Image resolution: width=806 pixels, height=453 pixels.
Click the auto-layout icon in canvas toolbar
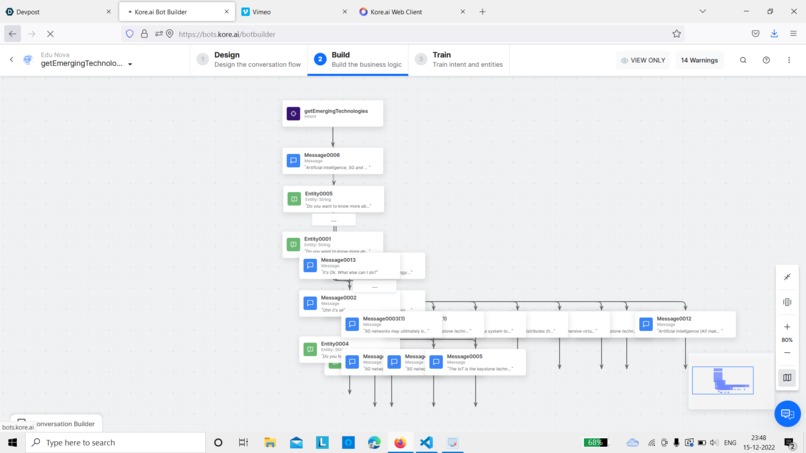coord(787,302)
